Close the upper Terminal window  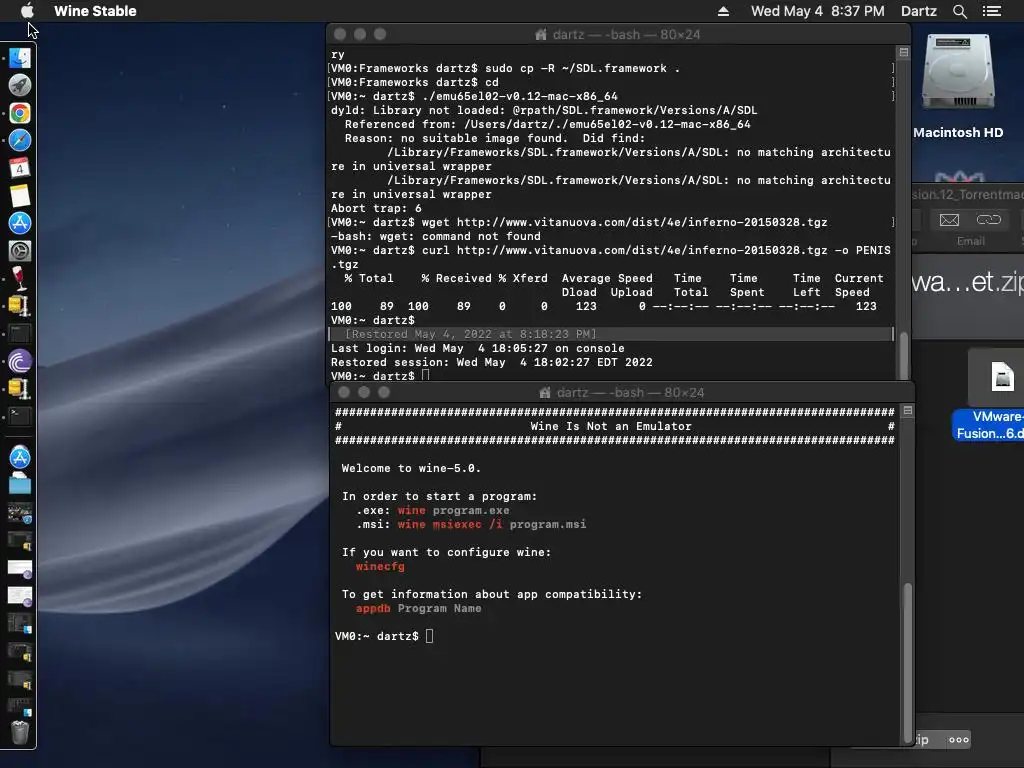(x=340, y=34)
